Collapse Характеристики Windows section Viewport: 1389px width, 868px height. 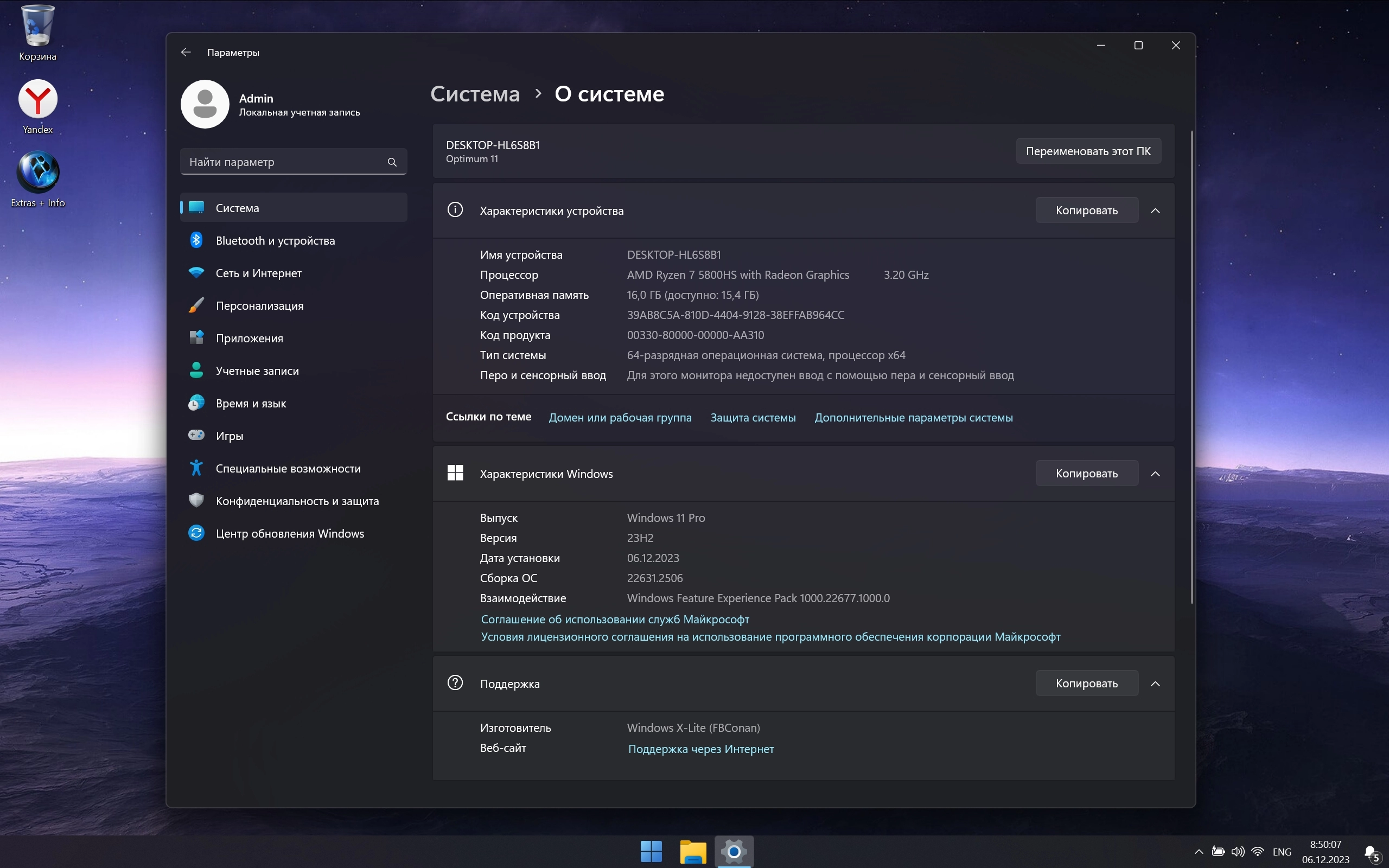(1155, 474)
